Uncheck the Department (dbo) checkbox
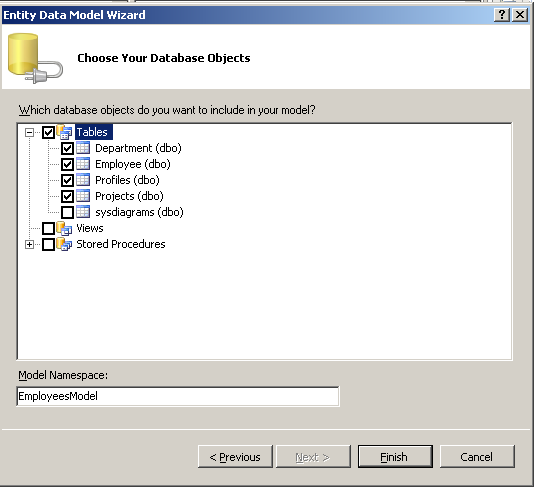Viewport: 534px width, 487px height. pyautogui.click(x=67, y=148)
